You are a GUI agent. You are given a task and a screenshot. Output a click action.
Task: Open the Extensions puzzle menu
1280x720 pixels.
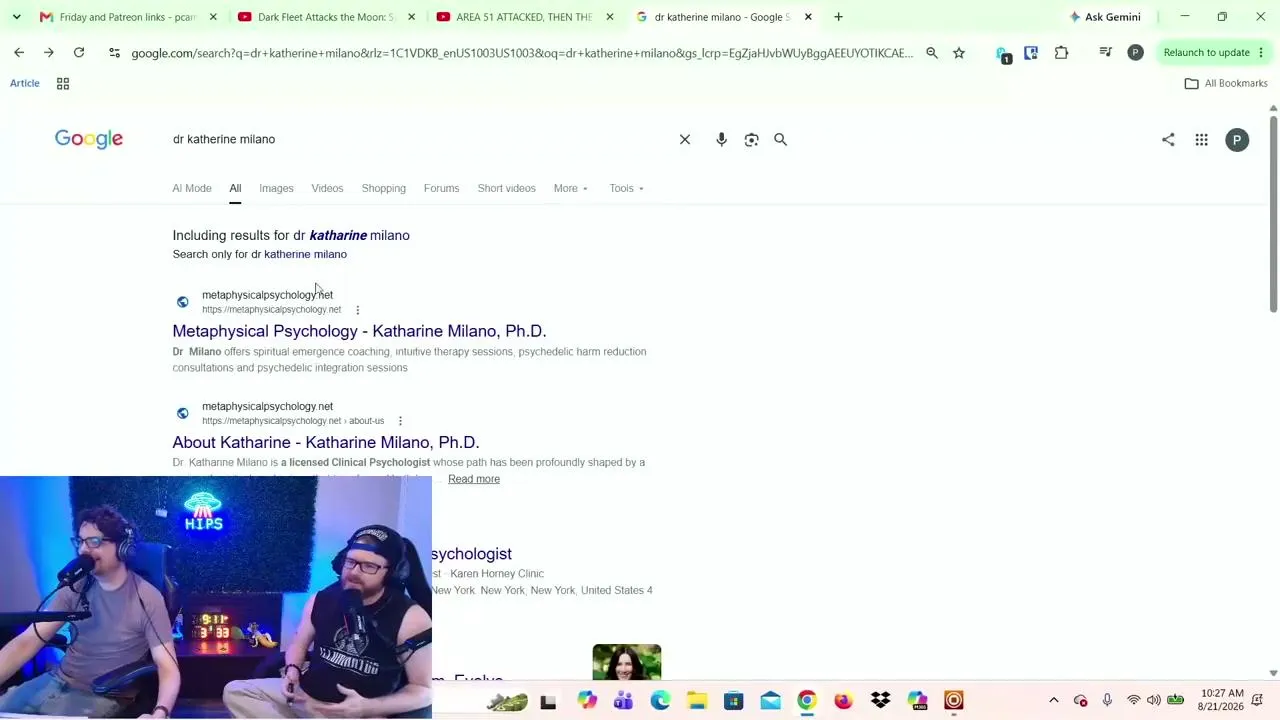pyautogui.click(x=1061, y=53)
